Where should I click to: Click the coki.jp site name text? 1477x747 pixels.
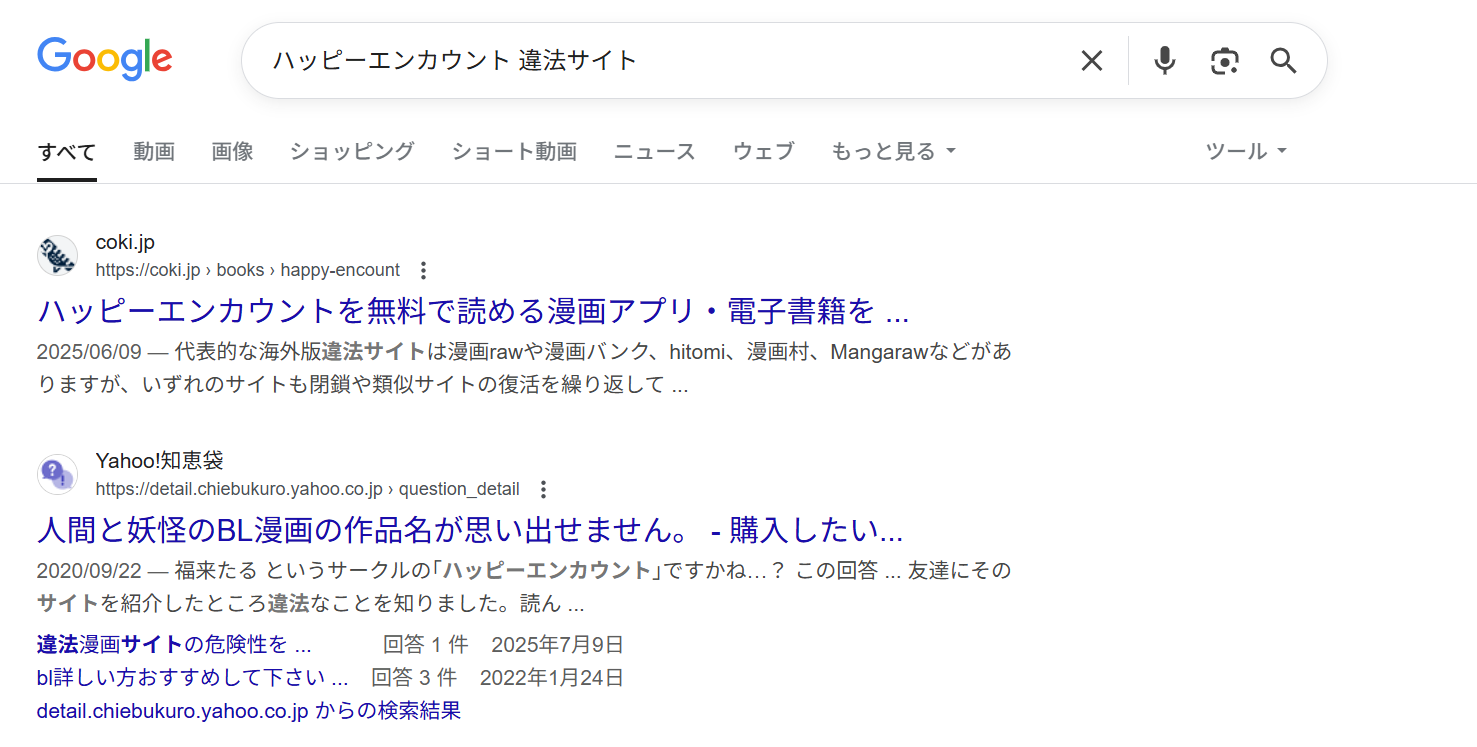pyautogui.click(x=125, y=242)
